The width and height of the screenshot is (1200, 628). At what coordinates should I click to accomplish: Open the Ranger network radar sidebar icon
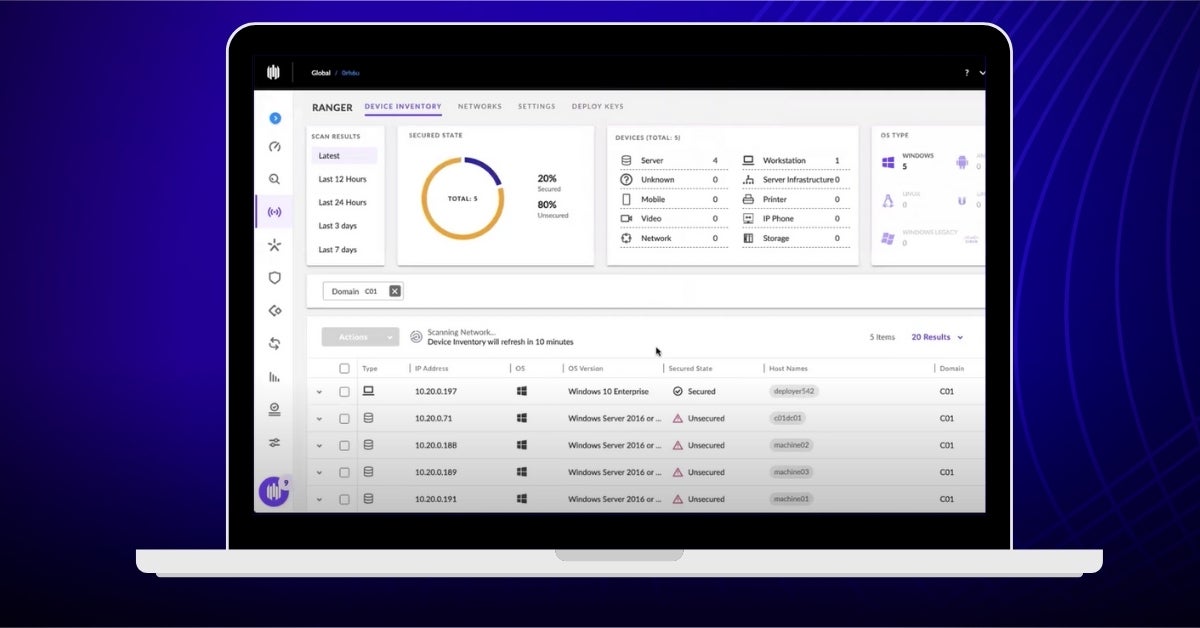[x=274, y=212]
